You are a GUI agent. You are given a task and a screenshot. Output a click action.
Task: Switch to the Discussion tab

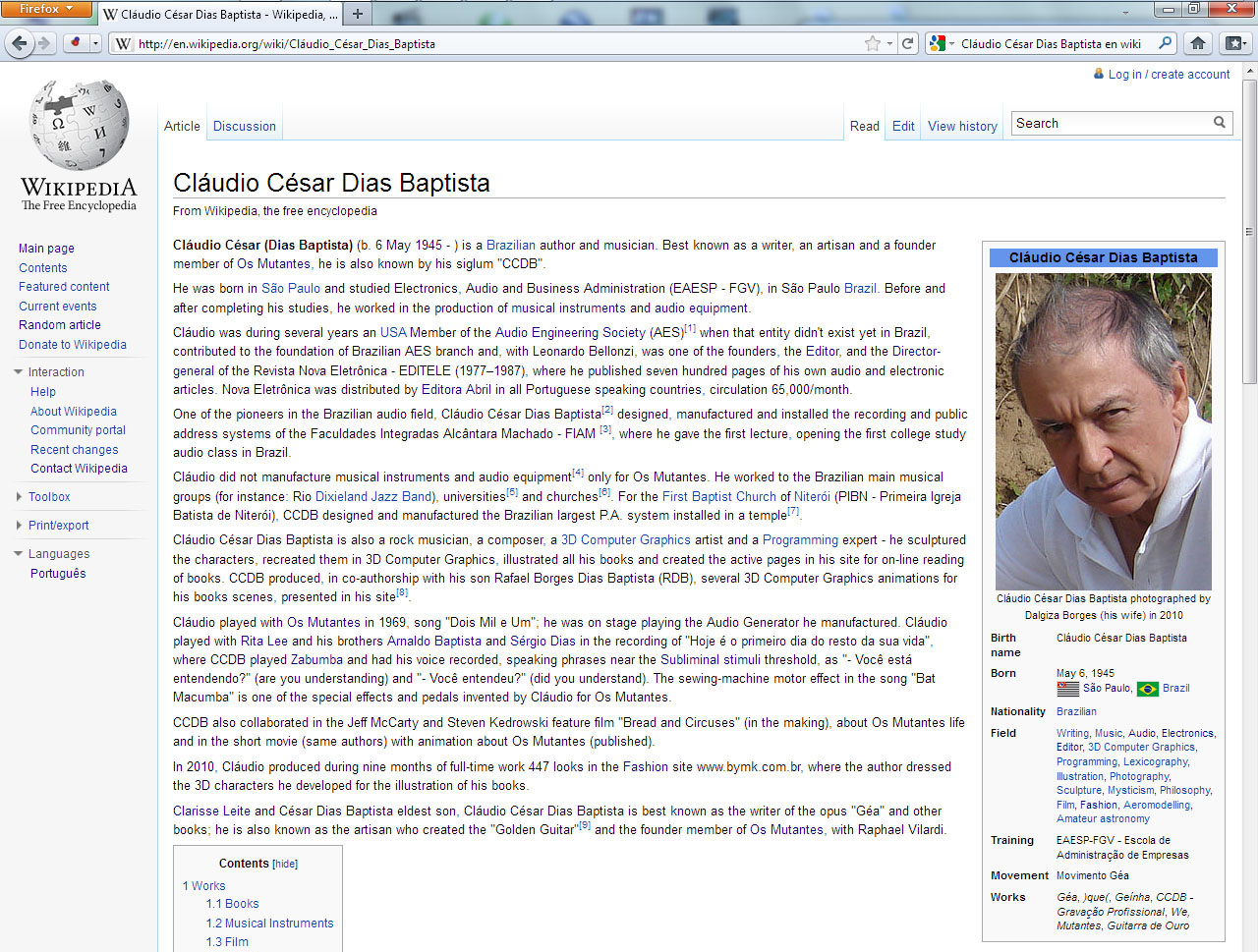[244, 126]
